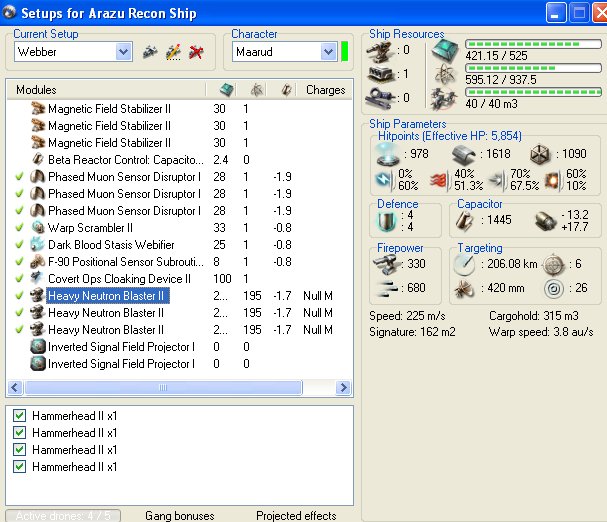Image resolution: width=607 pixels, height=522 pixels.
Task: Click the CPU column header icon
Action: point(226,89)
